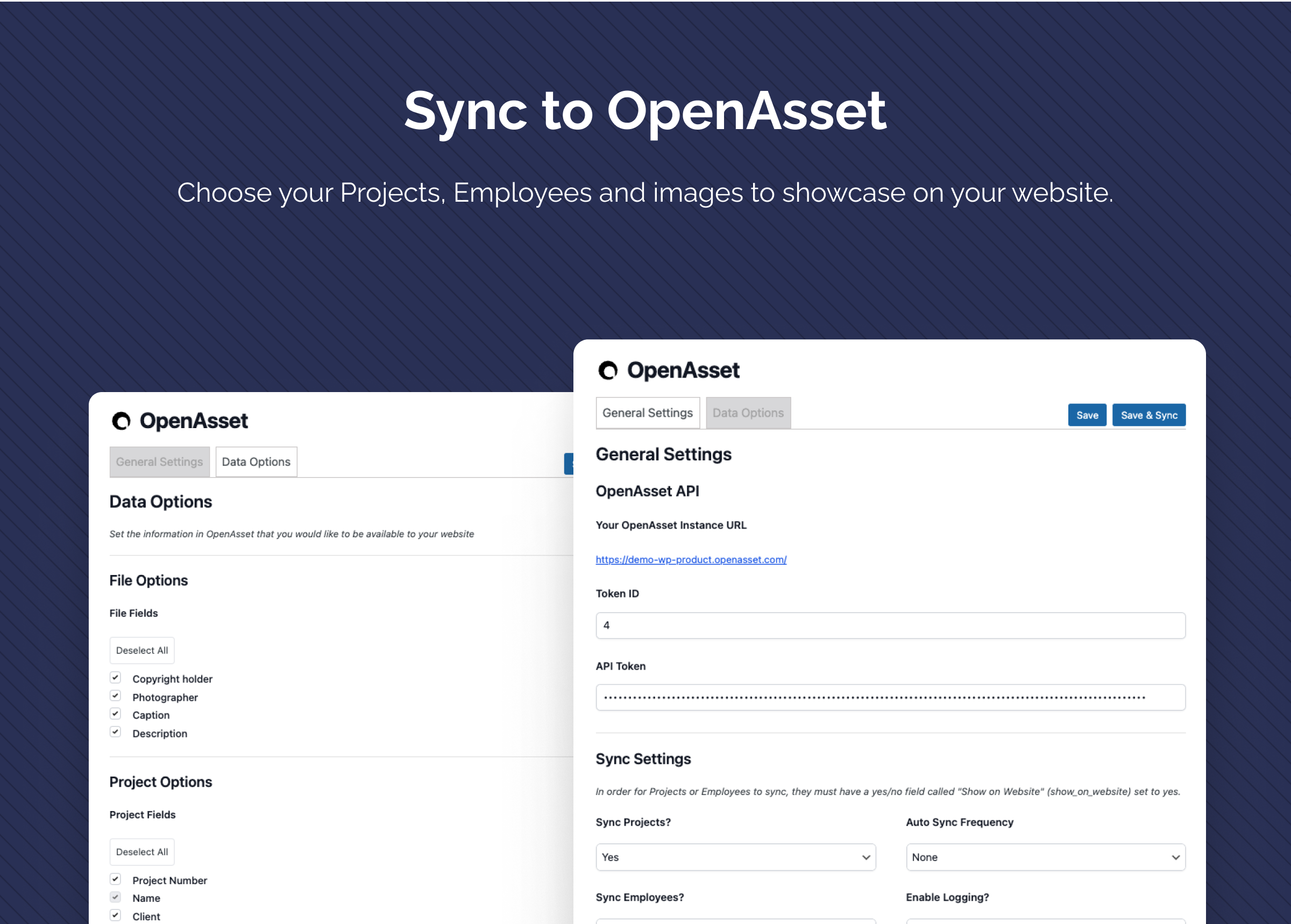Click the 'Project Options' heading
Viewport: 1291px width, 924px height.
coord(161,783)
